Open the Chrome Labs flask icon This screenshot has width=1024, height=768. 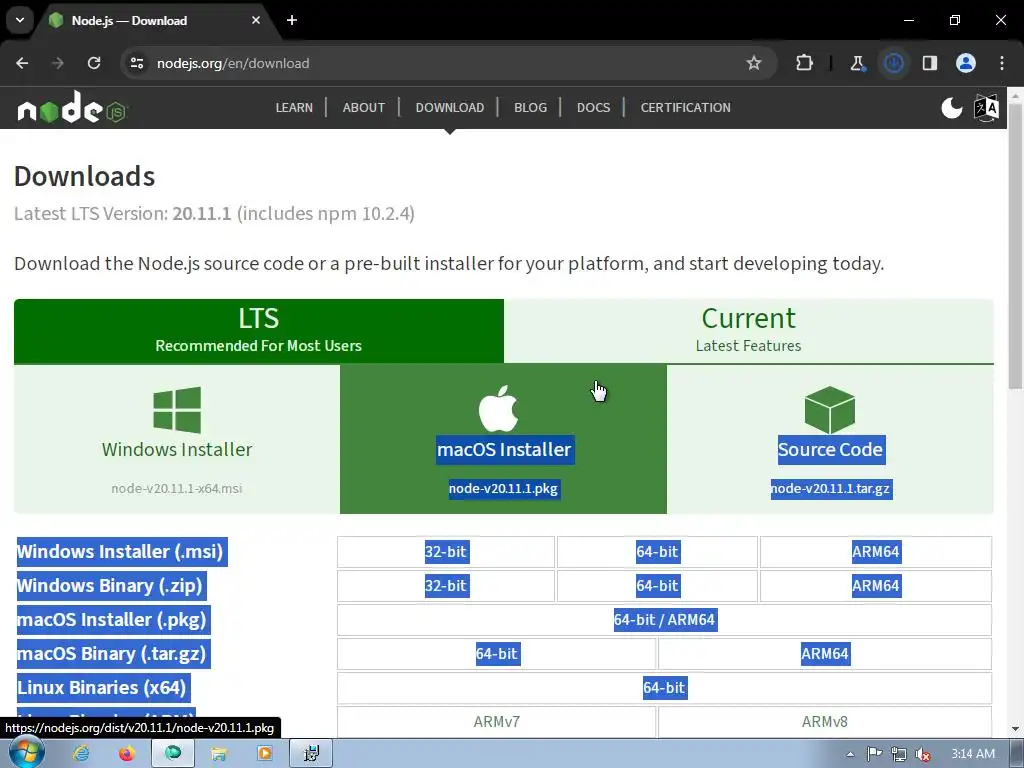pos(857,63)
